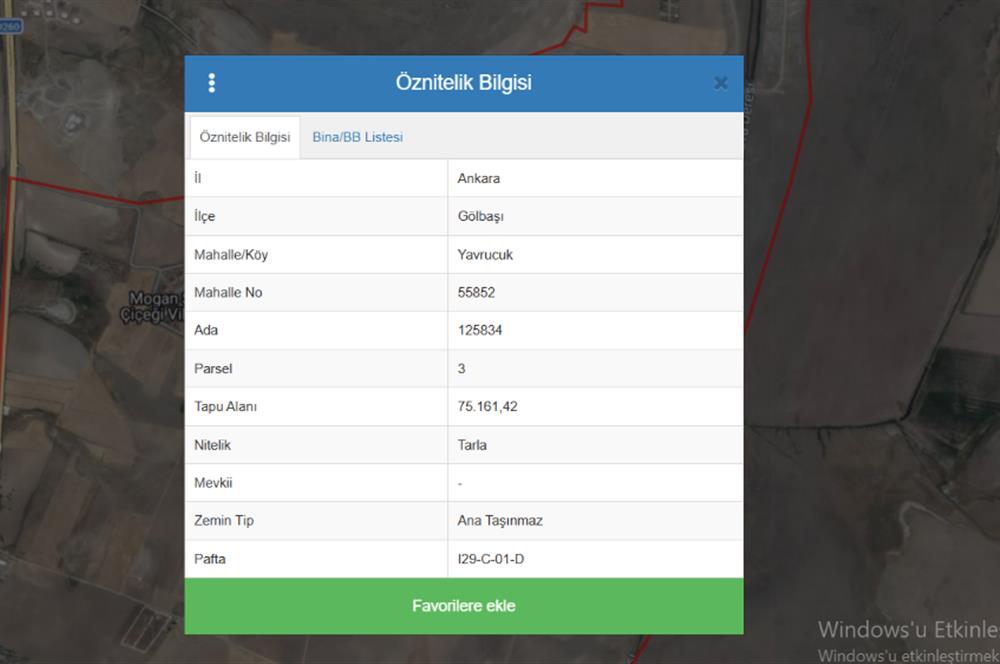Click the Mogan Çiçeği map label

click(x=156, y=306)
